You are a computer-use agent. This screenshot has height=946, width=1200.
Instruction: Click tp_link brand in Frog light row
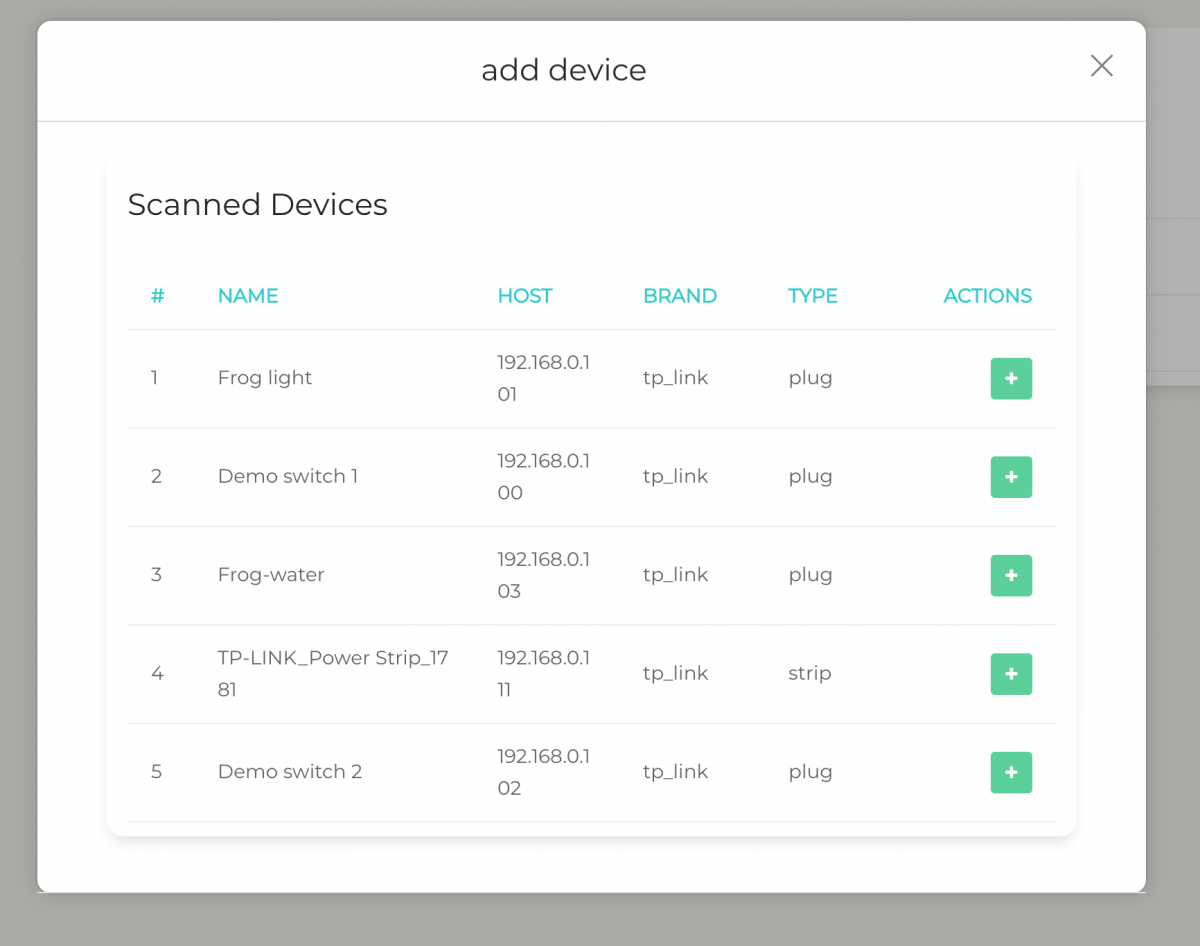[676, 378]
